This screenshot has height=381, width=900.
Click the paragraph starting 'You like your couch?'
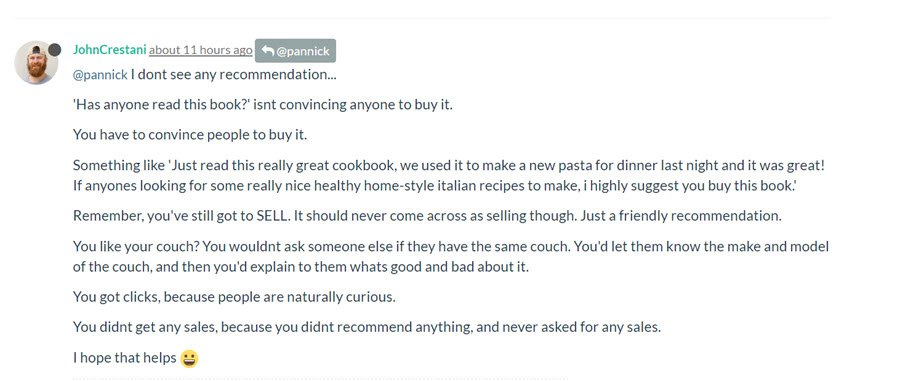tap(451, 256)
